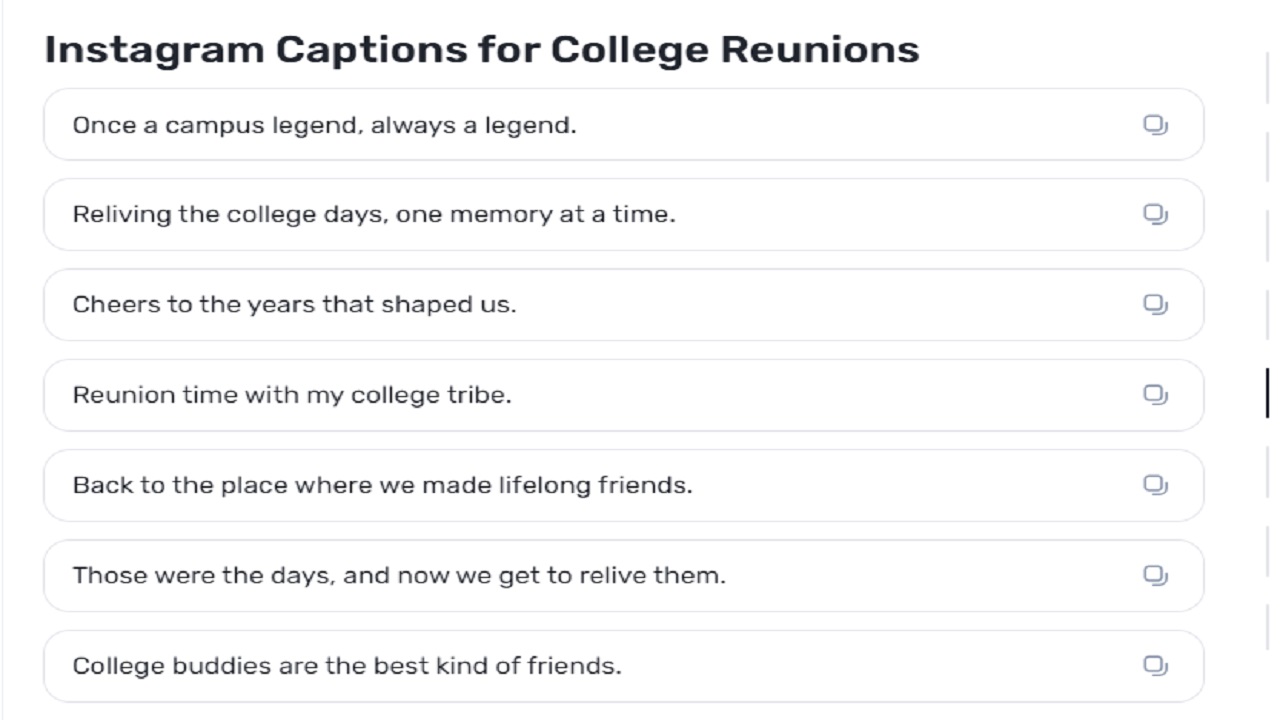Copy the 'College buddies' caption

pos(1155,665)
